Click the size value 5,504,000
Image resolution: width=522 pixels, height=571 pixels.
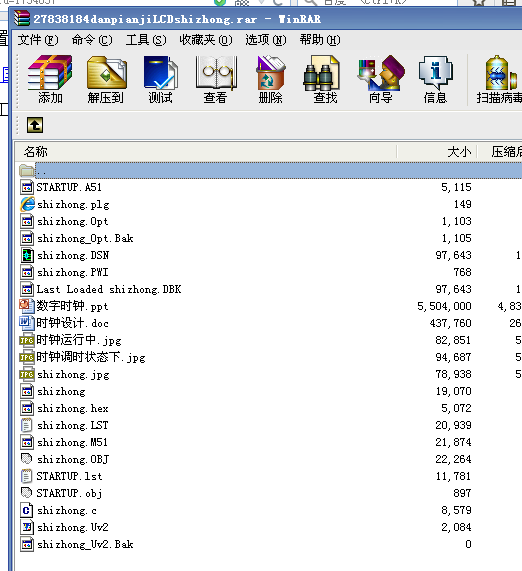click(x=444, y=306)
